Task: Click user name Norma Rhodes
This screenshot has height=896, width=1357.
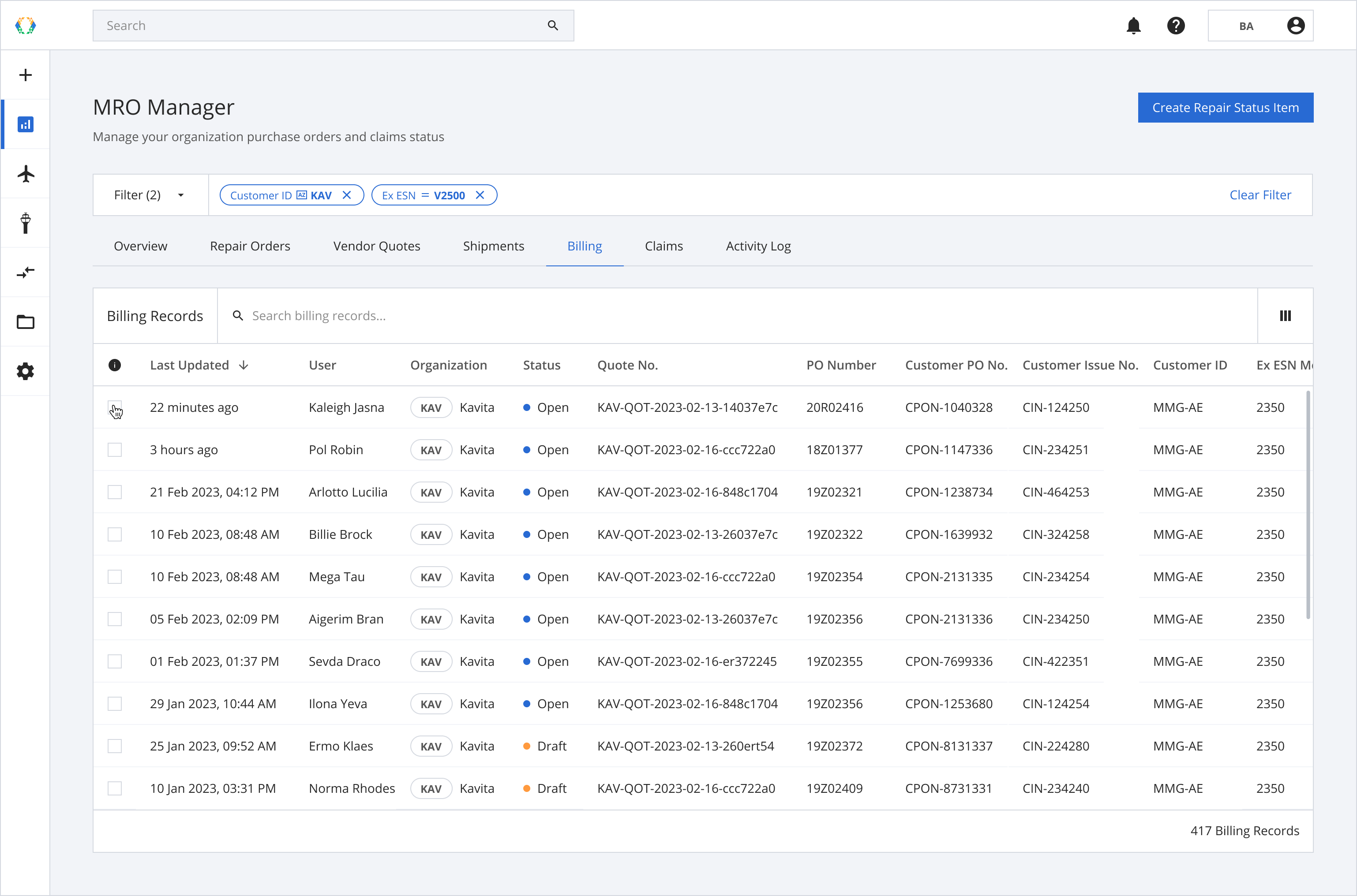Action: (x=352, y=788)
